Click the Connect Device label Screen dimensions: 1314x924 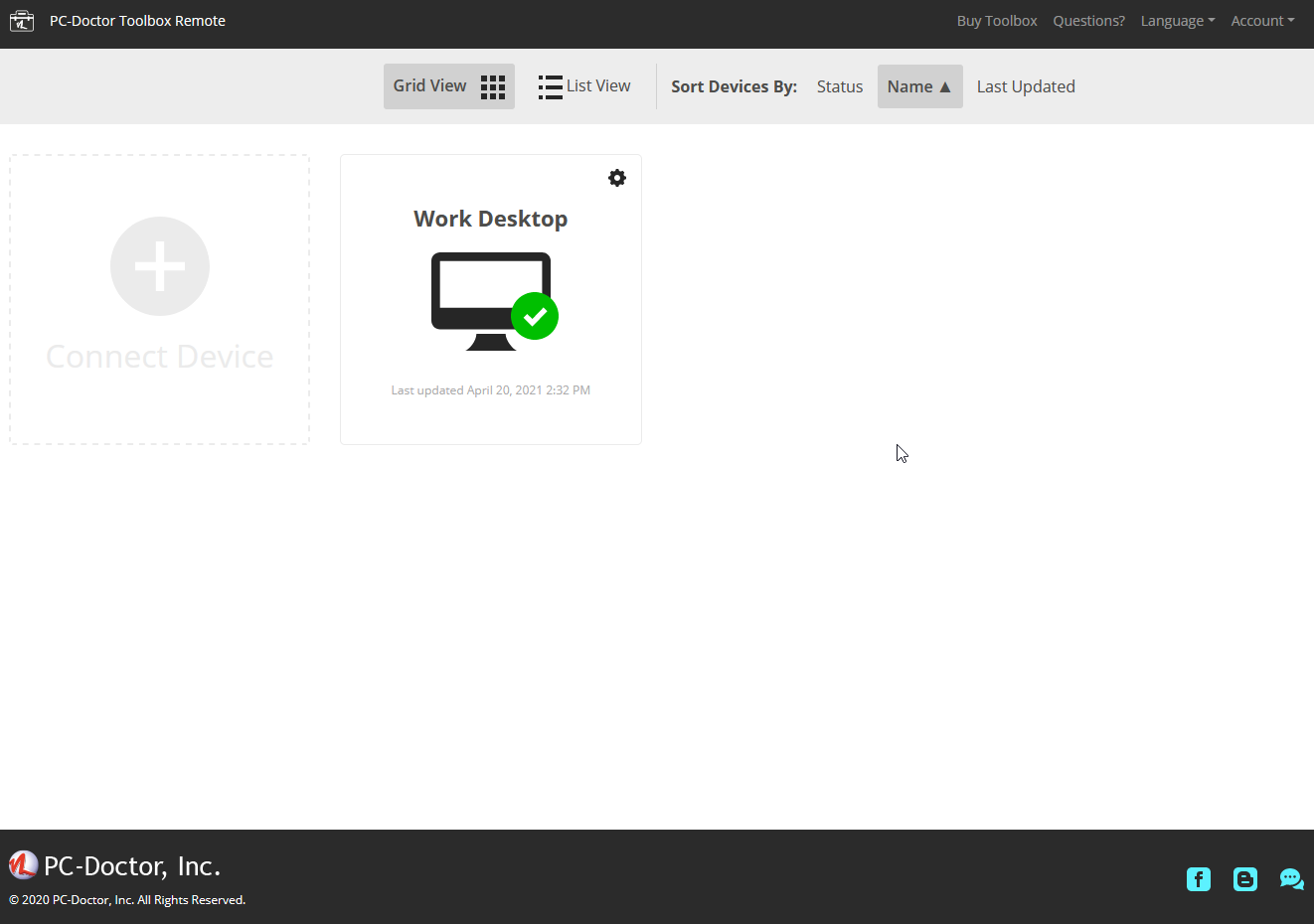coord(160,357)
